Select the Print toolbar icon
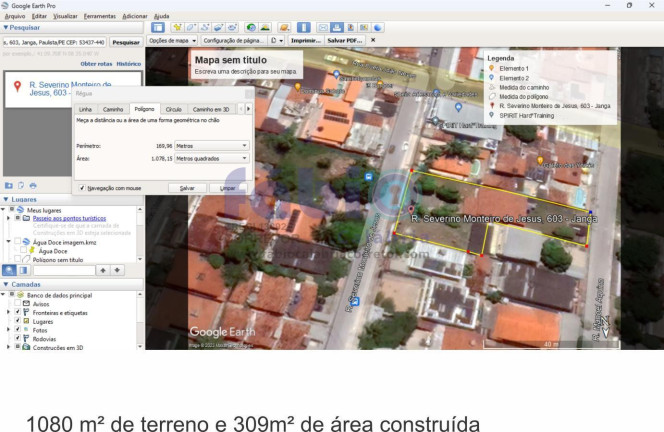 click(337, 28)
